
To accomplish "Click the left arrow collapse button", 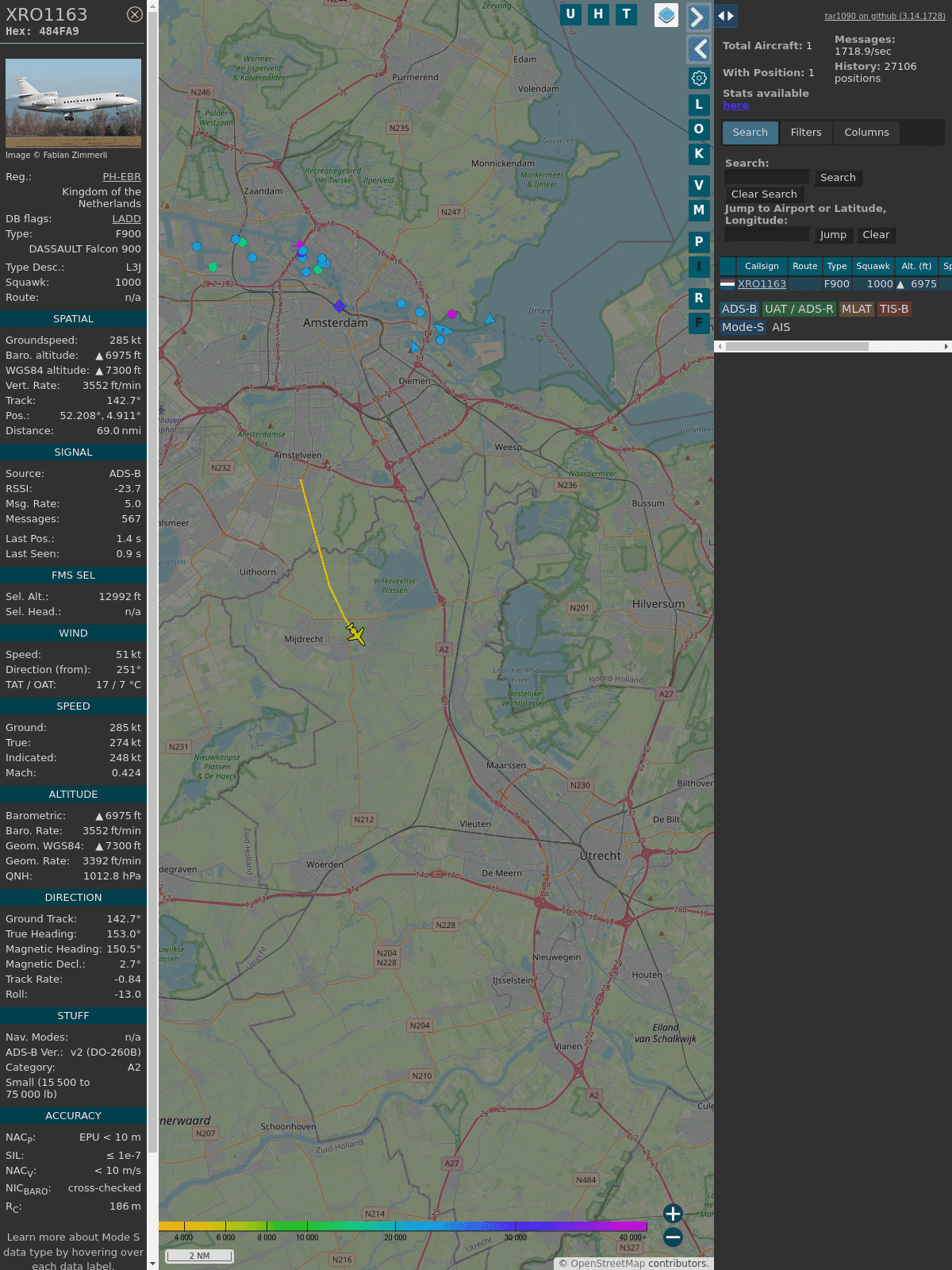I will point(699,49).
